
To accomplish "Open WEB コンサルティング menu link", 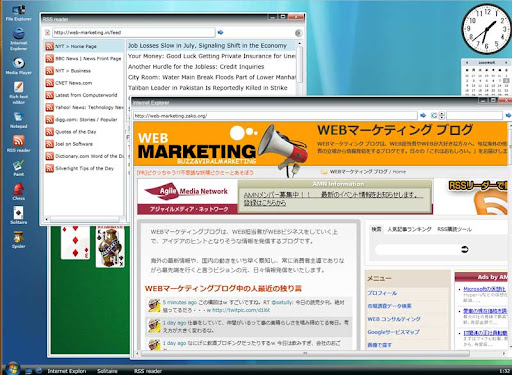I will [394, 319].
